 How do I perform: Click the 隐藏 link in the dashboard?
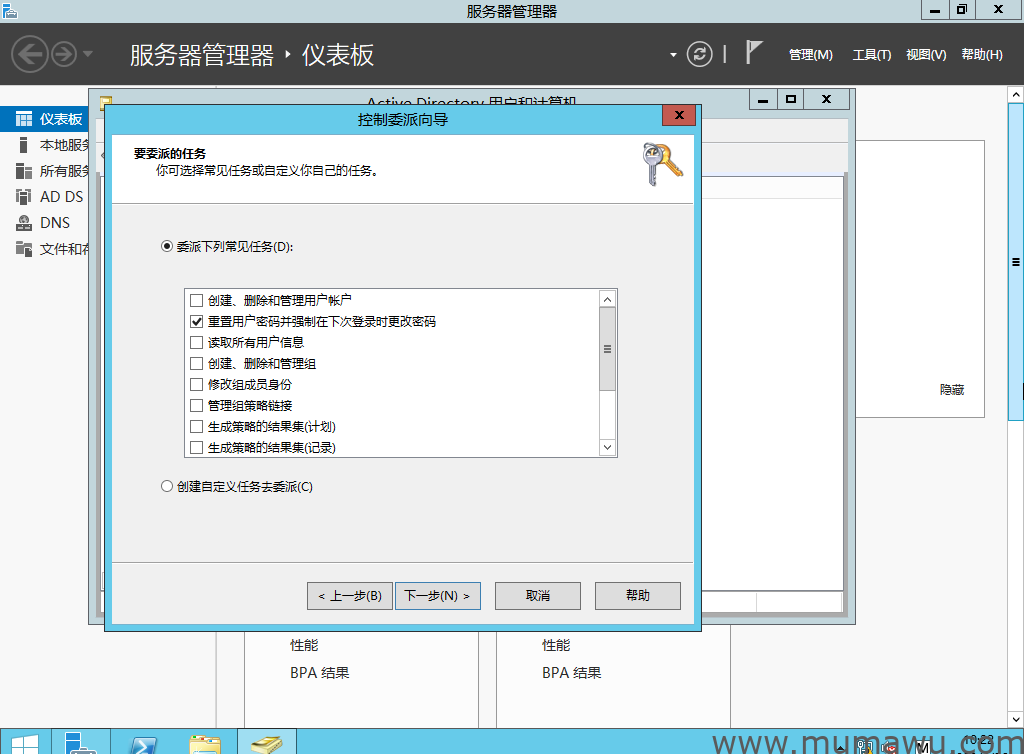(952, 390)
